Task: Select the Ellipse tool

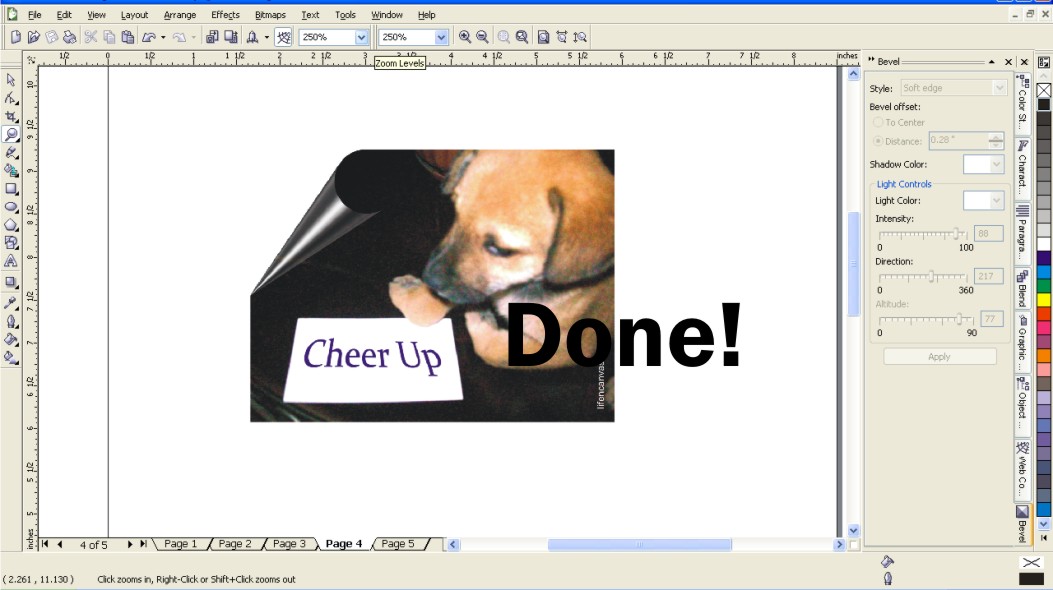Action: point(13,207)
